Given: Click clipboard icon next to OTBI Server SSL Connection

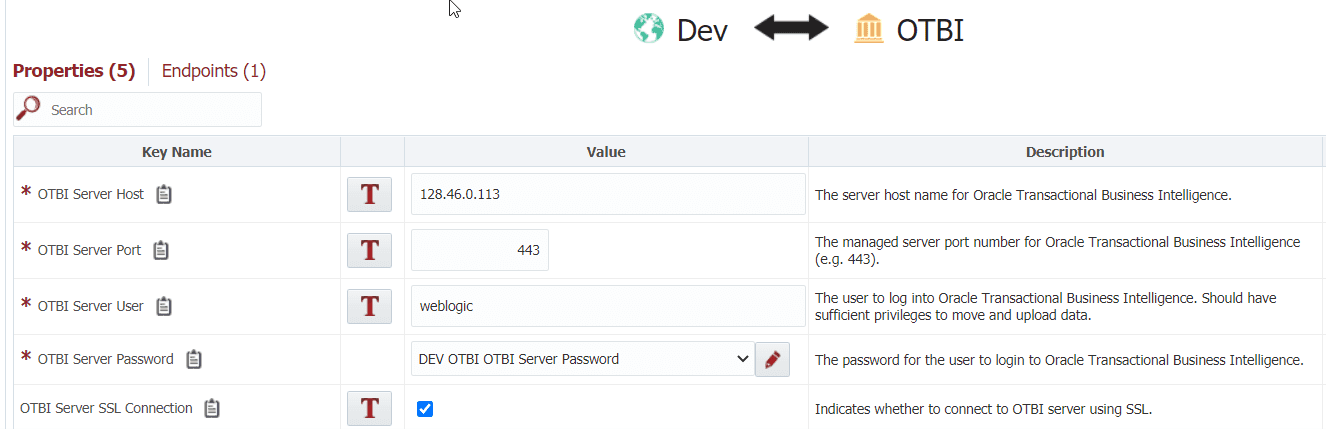Looking at the screenshot, I should pyautogui.click(x=212, y=408).
